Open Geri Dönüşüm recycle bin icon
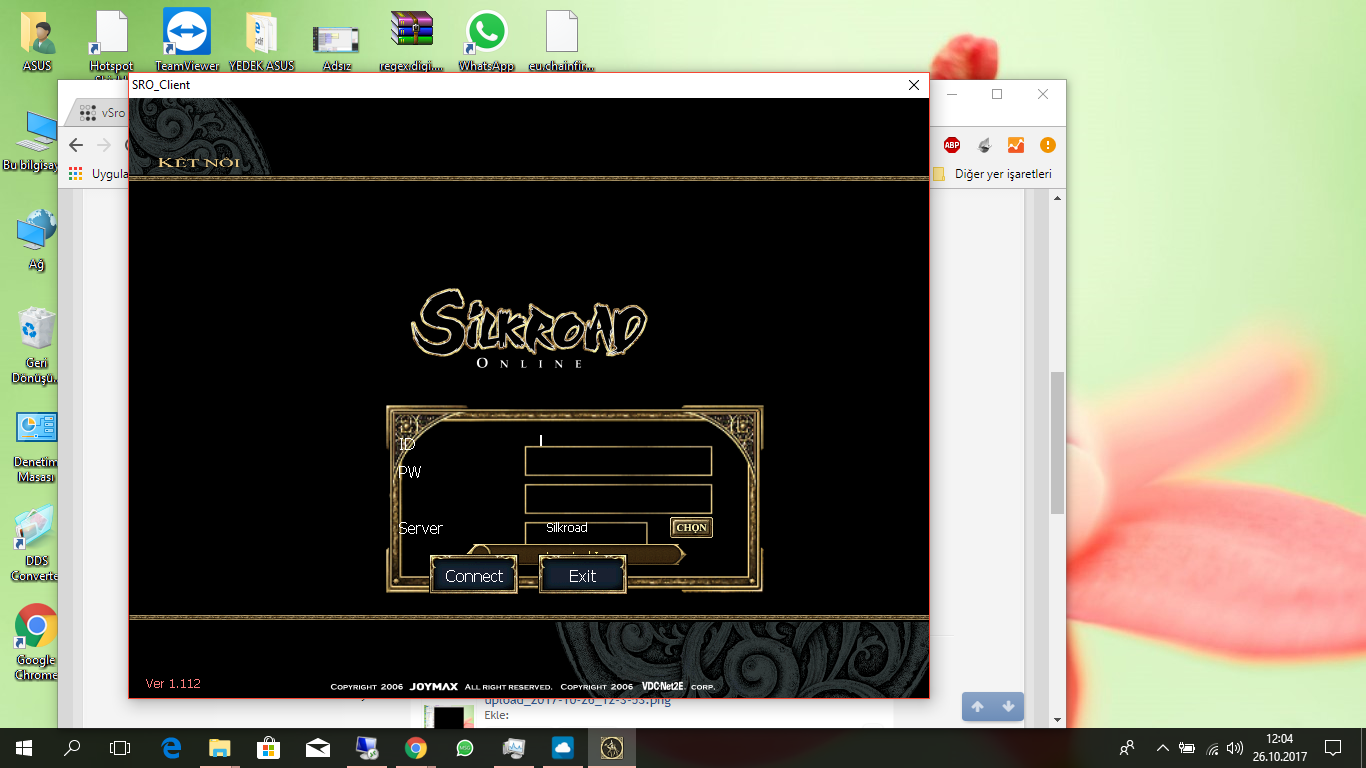 (36, 345)
